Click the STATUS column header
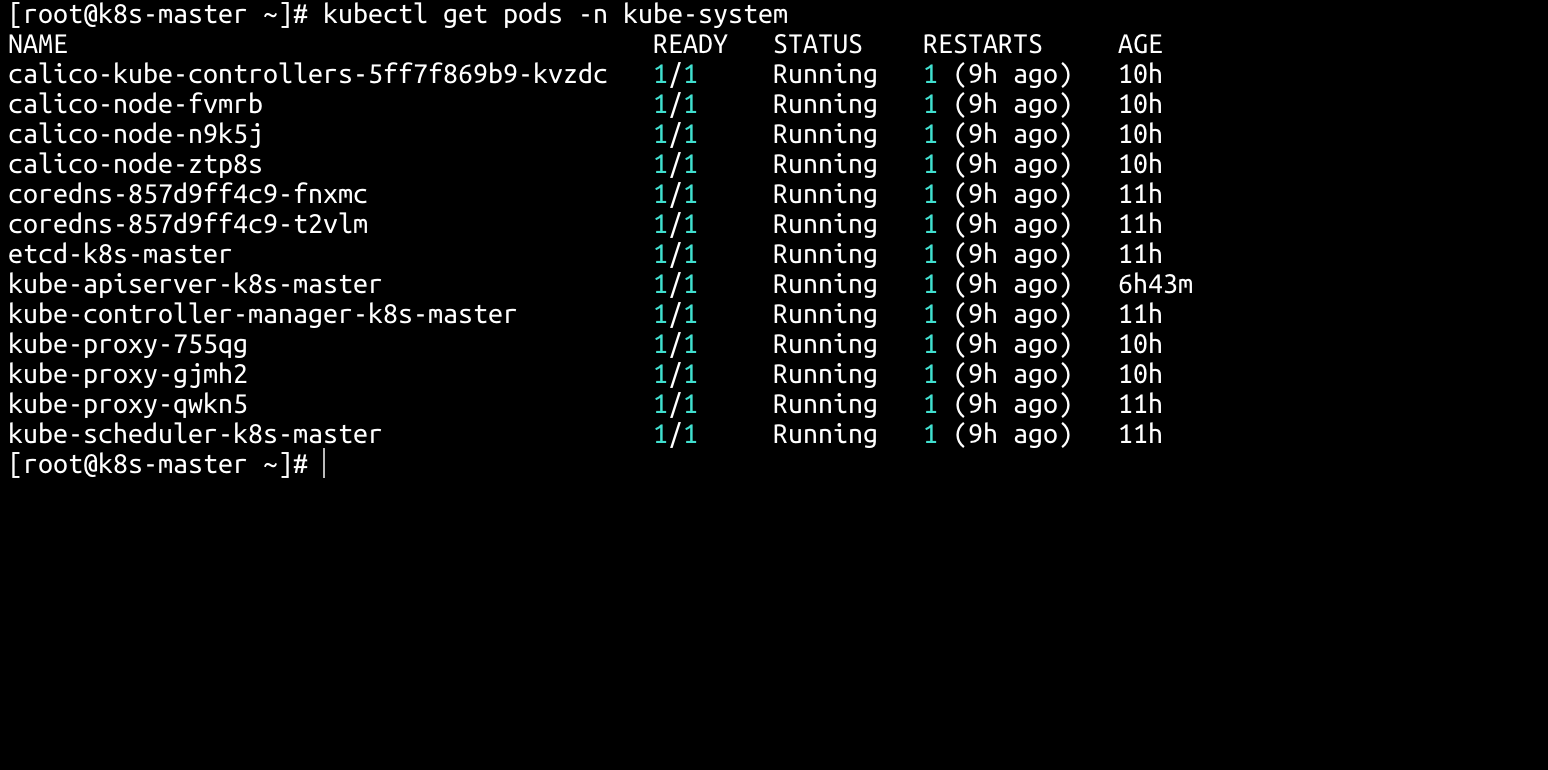This screenshot has height=770, width=1548. pyautogui.click(x=817, y=45)
